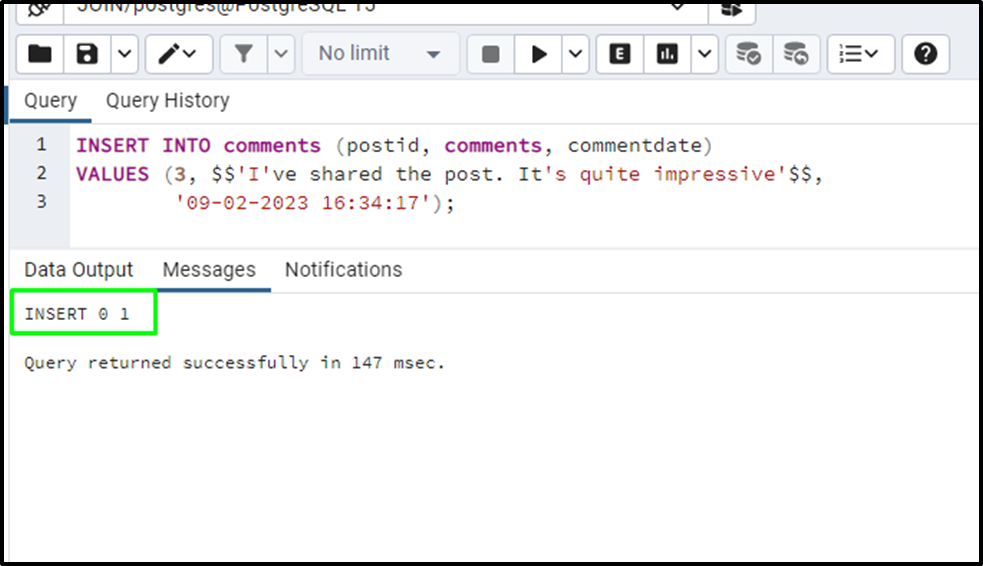Image resolution: width=983 pixels, height=566 pixels.
Task: Run the query with the Execute play button
Action: [x=538, y=54]
